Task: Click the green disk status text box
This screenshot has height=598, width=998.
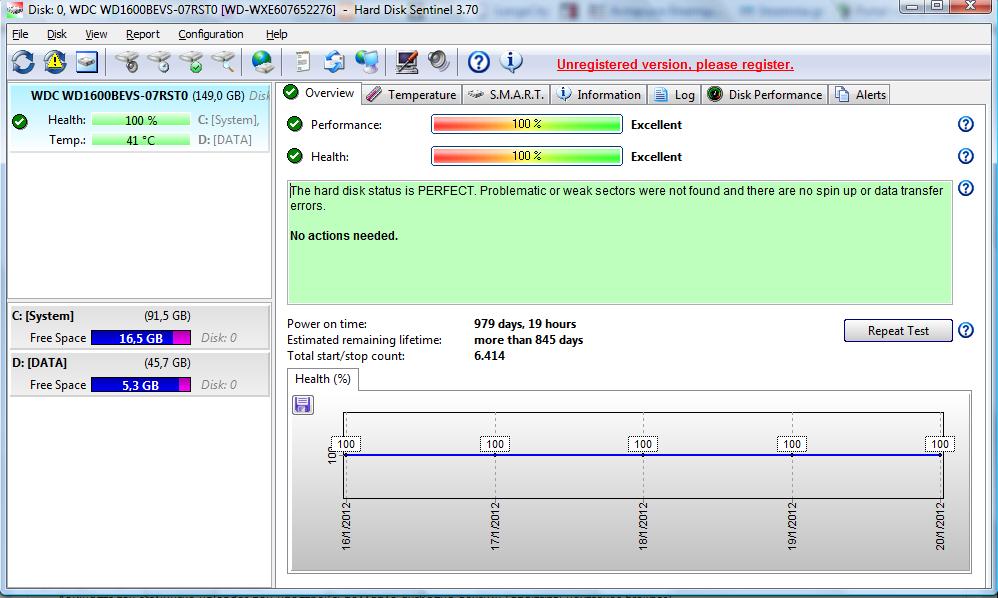Action: [x=619, y=242]
